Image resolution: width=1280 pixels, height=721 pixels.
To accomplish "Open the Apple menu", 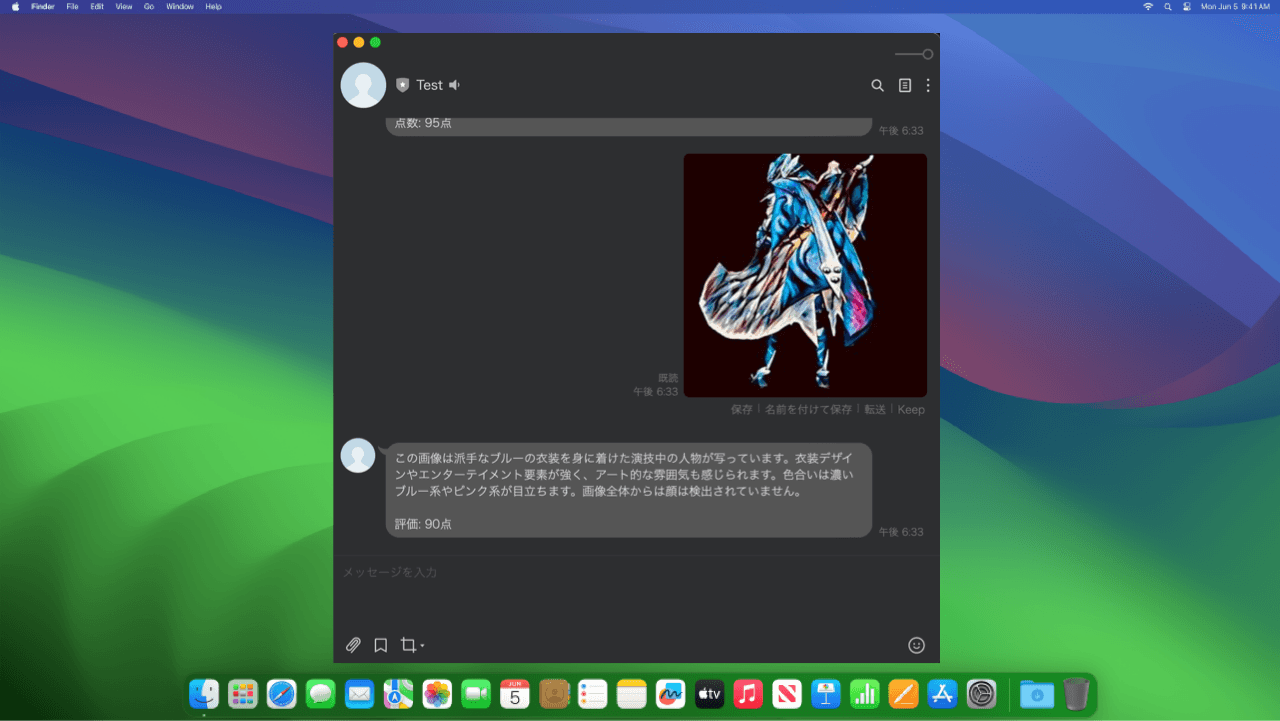I will point(15,6).
